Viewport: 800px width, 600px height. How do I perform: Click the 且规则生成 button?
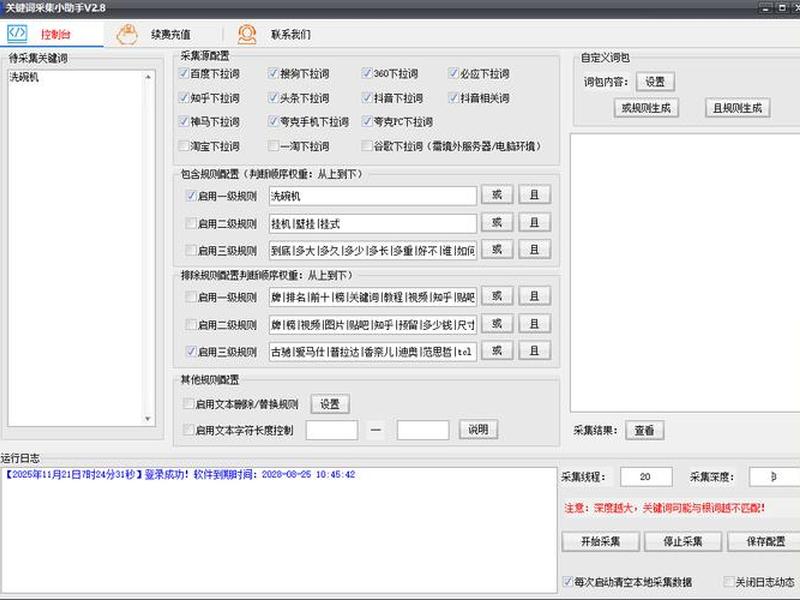[x=737, y=108]
